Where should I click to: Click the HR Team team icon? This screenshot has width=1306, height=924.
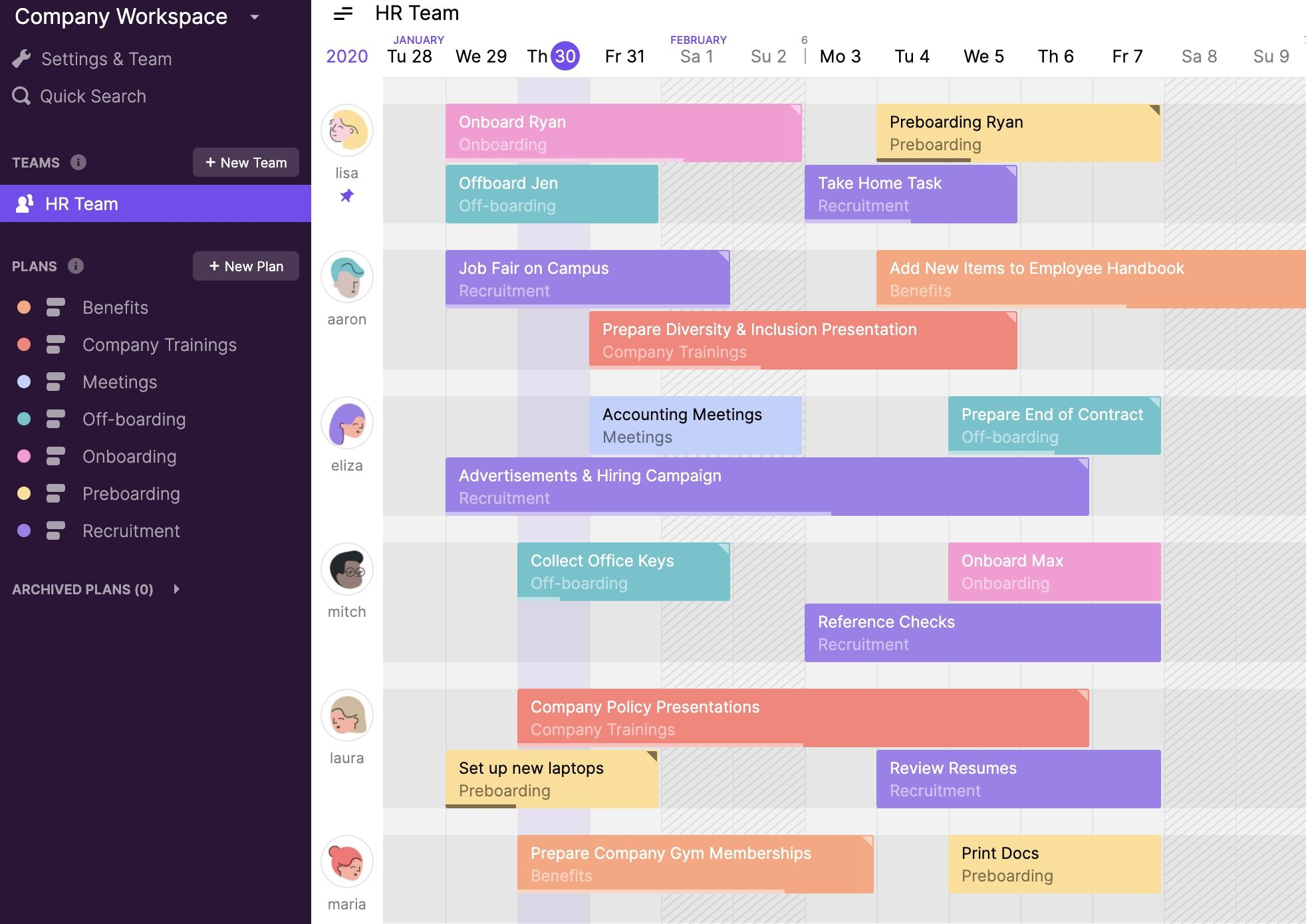pos(22,204)
